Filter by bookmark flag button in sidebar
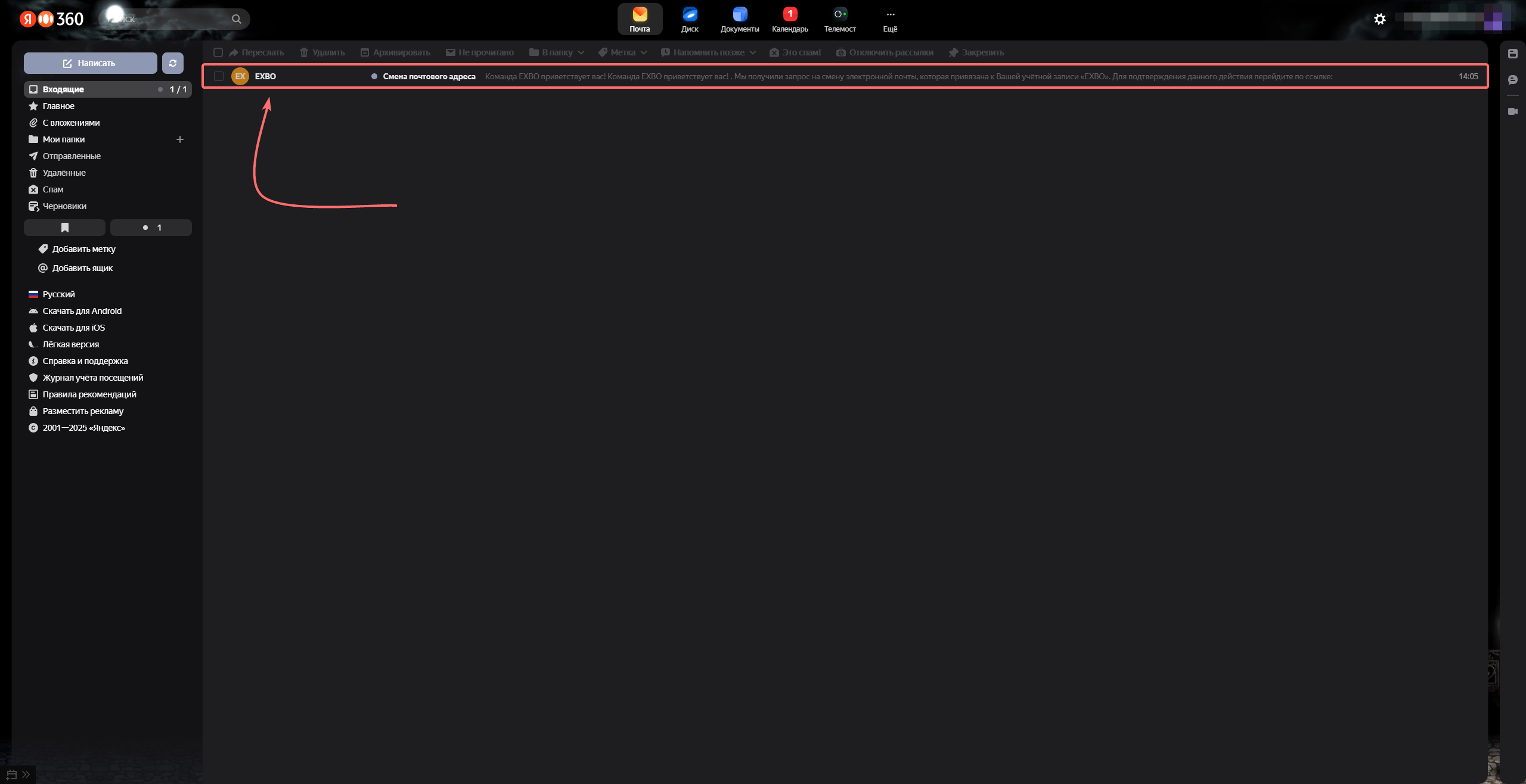 click(x=64, y=228)
